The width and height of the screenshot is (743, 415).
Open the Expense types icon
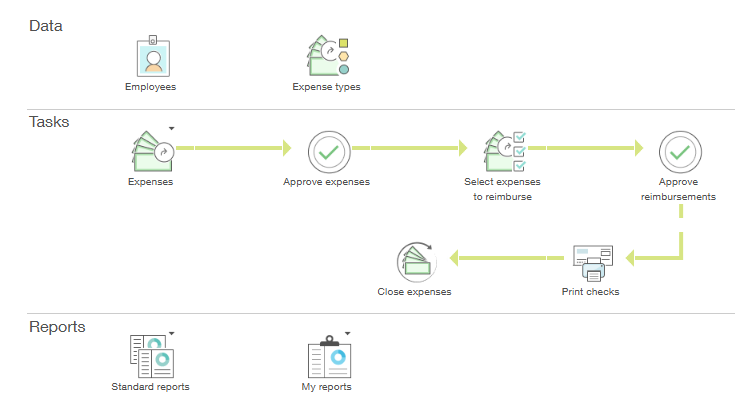pos(328,56)
